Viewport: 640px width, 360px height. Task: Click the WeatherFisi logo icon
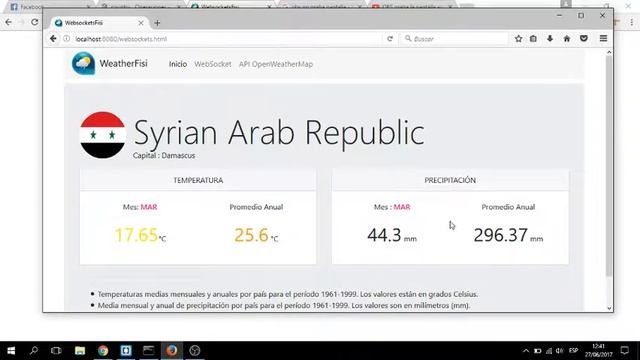(84, 63)
